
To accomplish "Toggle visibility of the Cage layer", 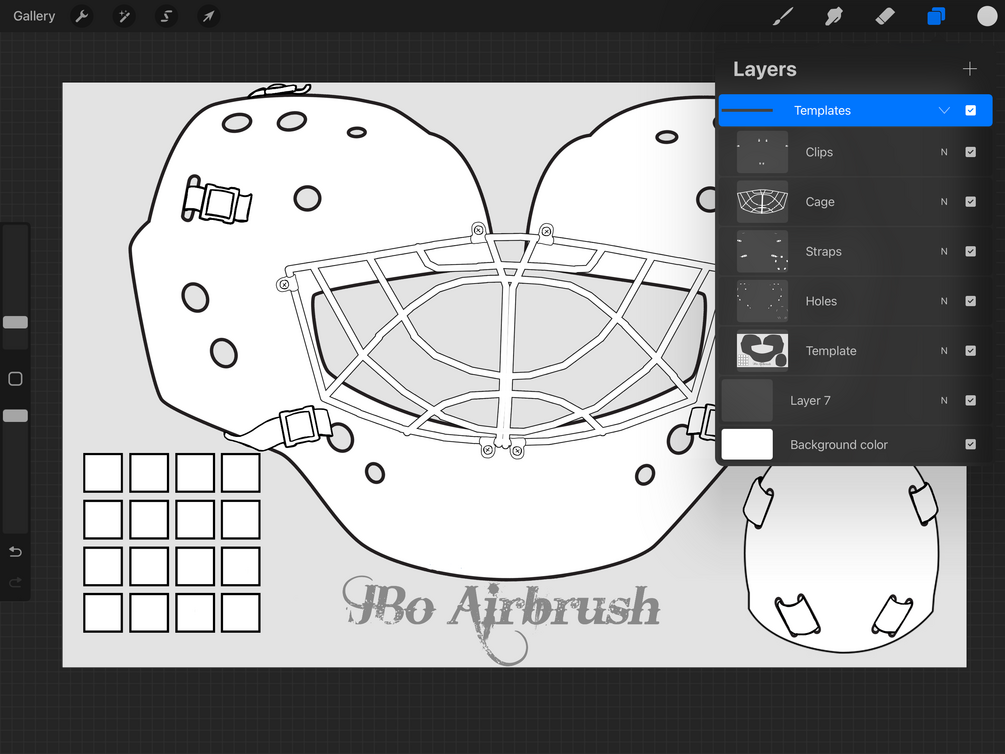I will click(969, 201).
